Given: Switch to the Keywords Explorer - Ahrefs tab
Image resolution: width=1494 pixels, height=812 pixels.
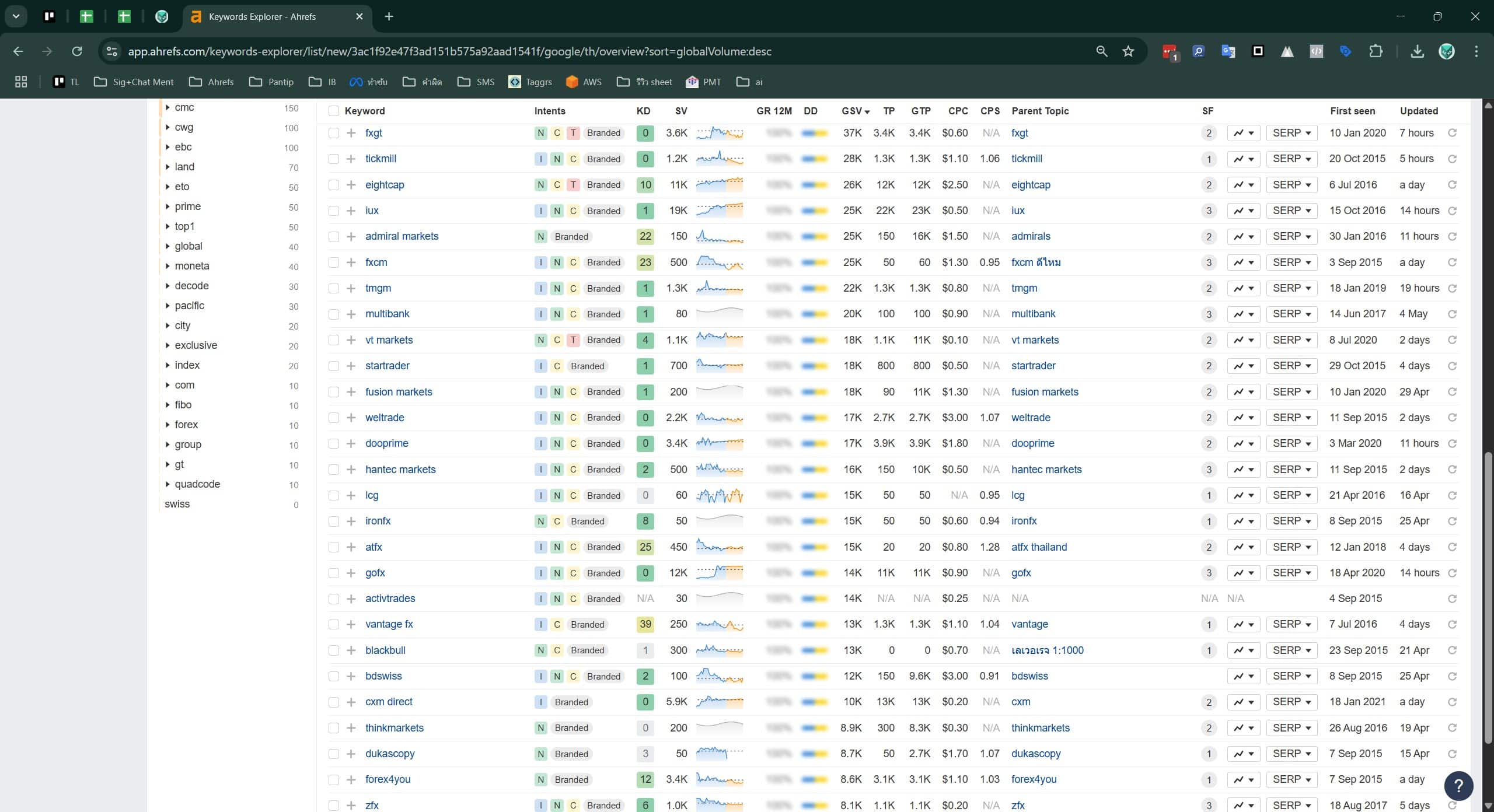Looking at the screenshot, I should [x=277, y=16].
